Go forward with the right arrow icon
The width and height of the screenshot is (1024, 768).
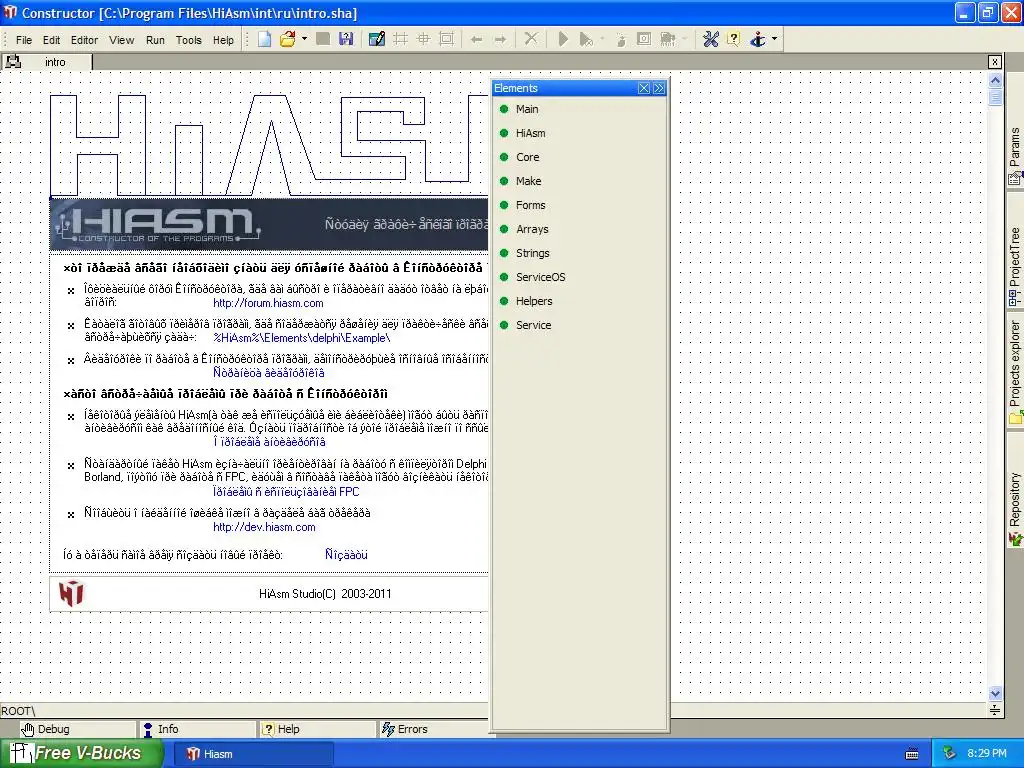500,40
